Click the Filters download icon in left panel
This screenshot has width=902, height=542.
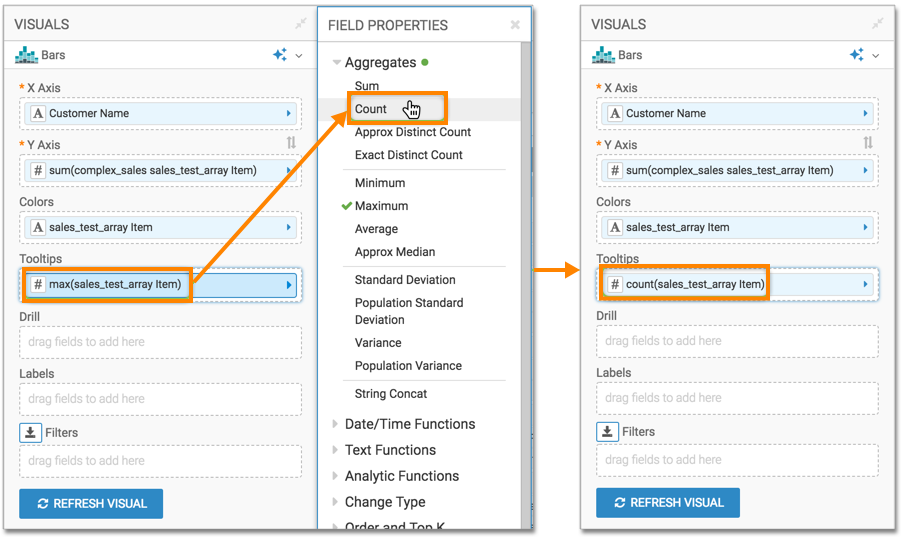pos(30,433)
